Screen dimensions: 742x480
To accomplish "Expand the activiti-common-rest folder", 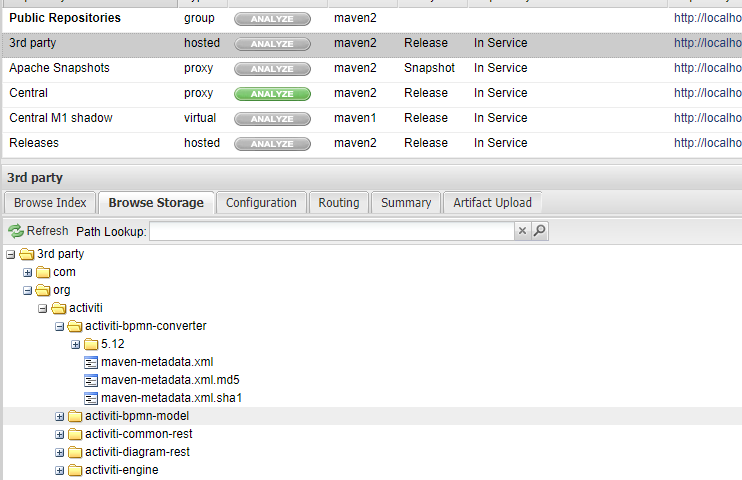I will click(x=60, y=434).
